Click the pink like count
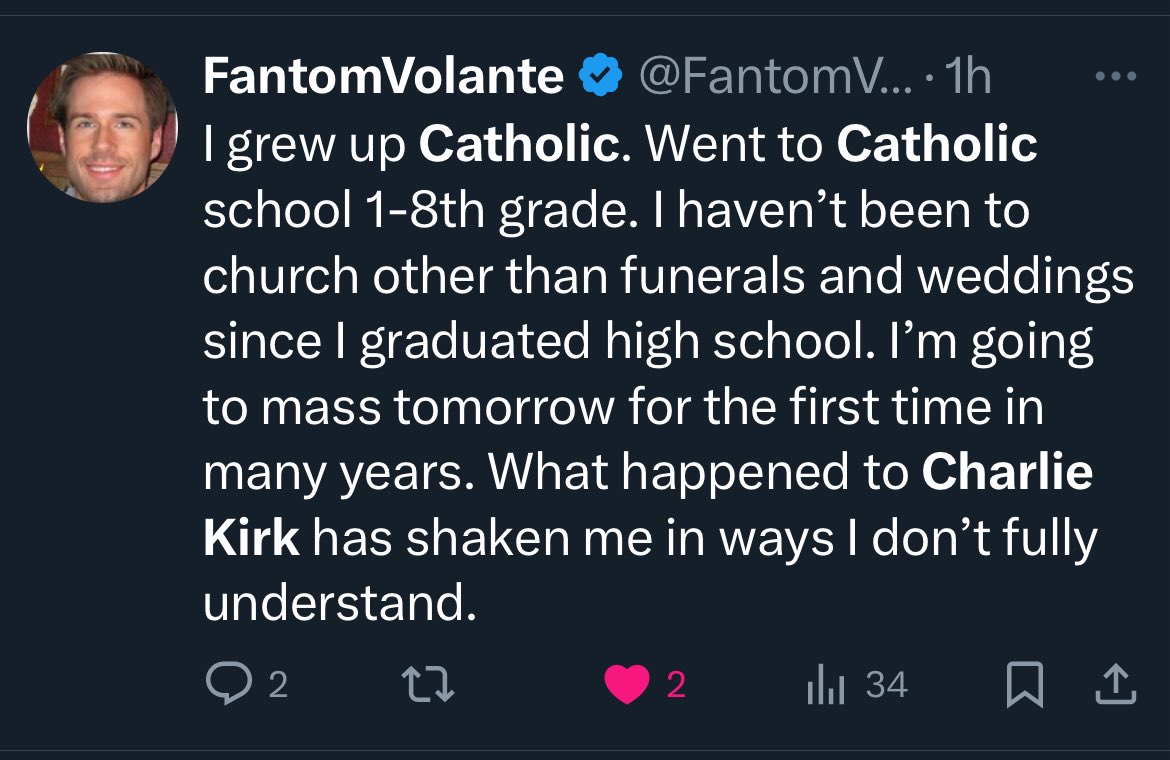The width and height of the screenshot is (1170, 760). pyautogui.click(x=676, y=685)
